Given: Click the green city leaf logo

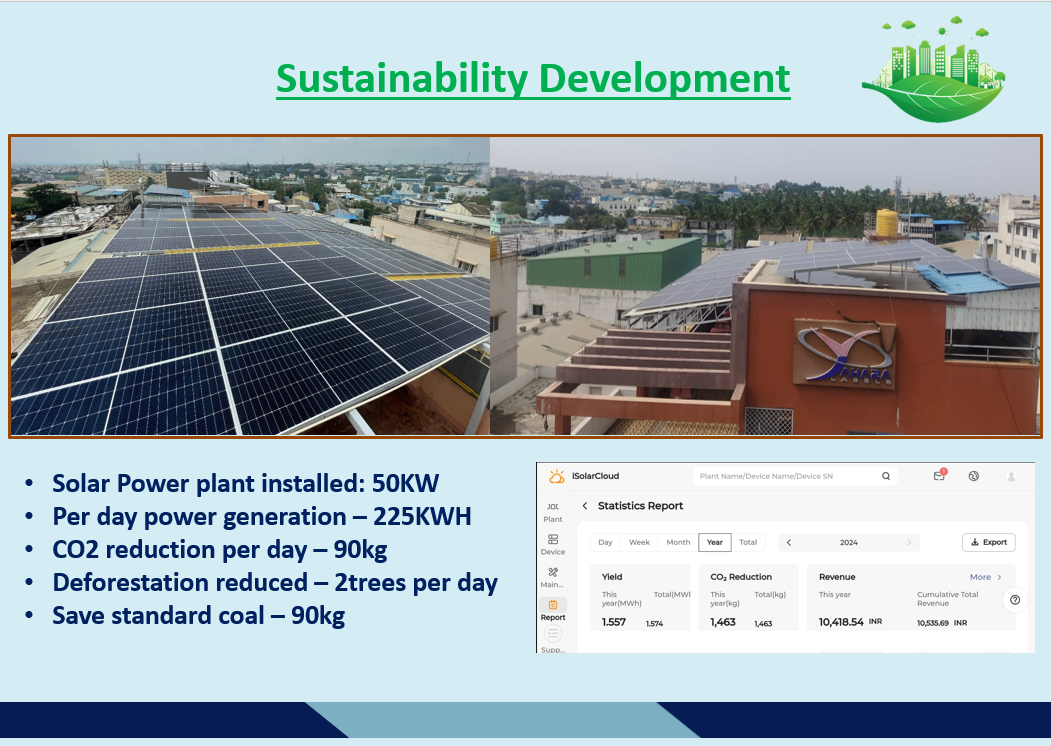Looking at the screenshot, I should click(934, 69).
